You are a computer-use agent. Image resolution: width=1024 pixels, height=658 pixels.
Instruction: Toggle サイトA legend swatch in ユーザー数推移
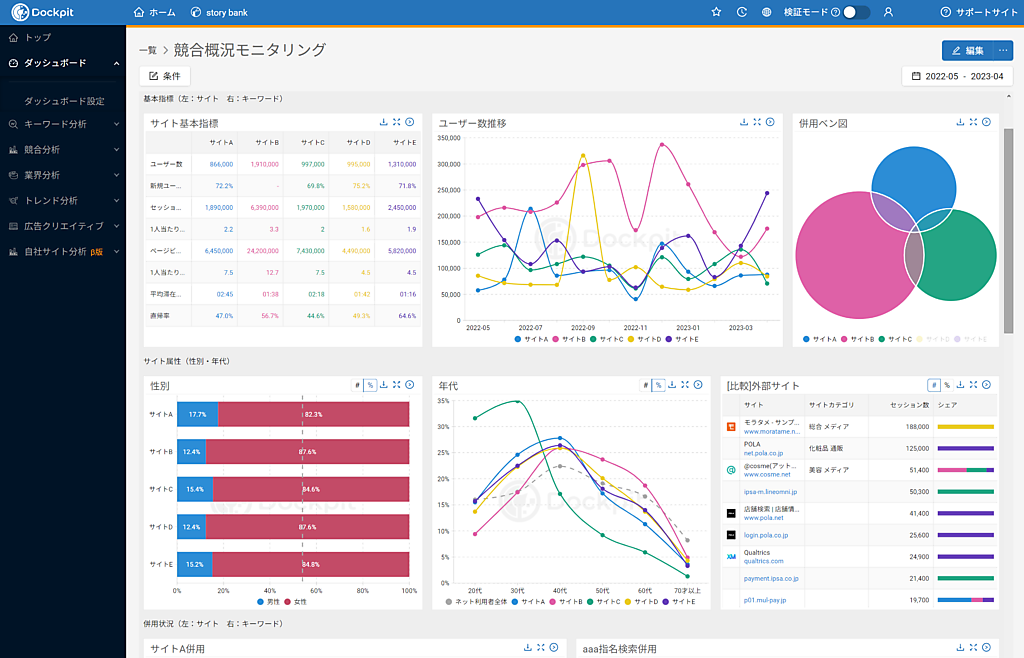click(x=518, y=339)
